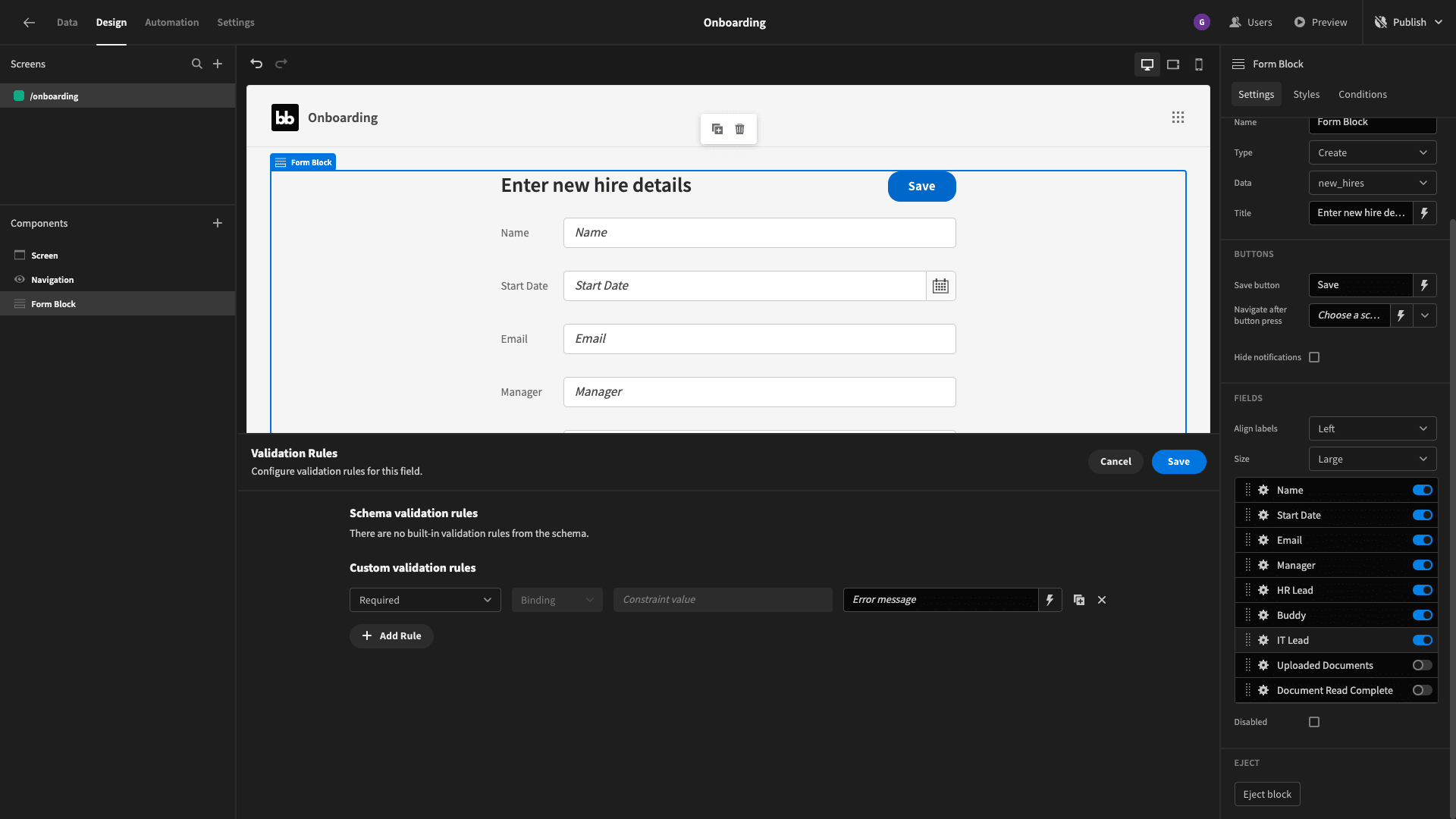Open binding for Navigate after button press
This screenshot has height=819, width=1456.
click(1401, 315)
